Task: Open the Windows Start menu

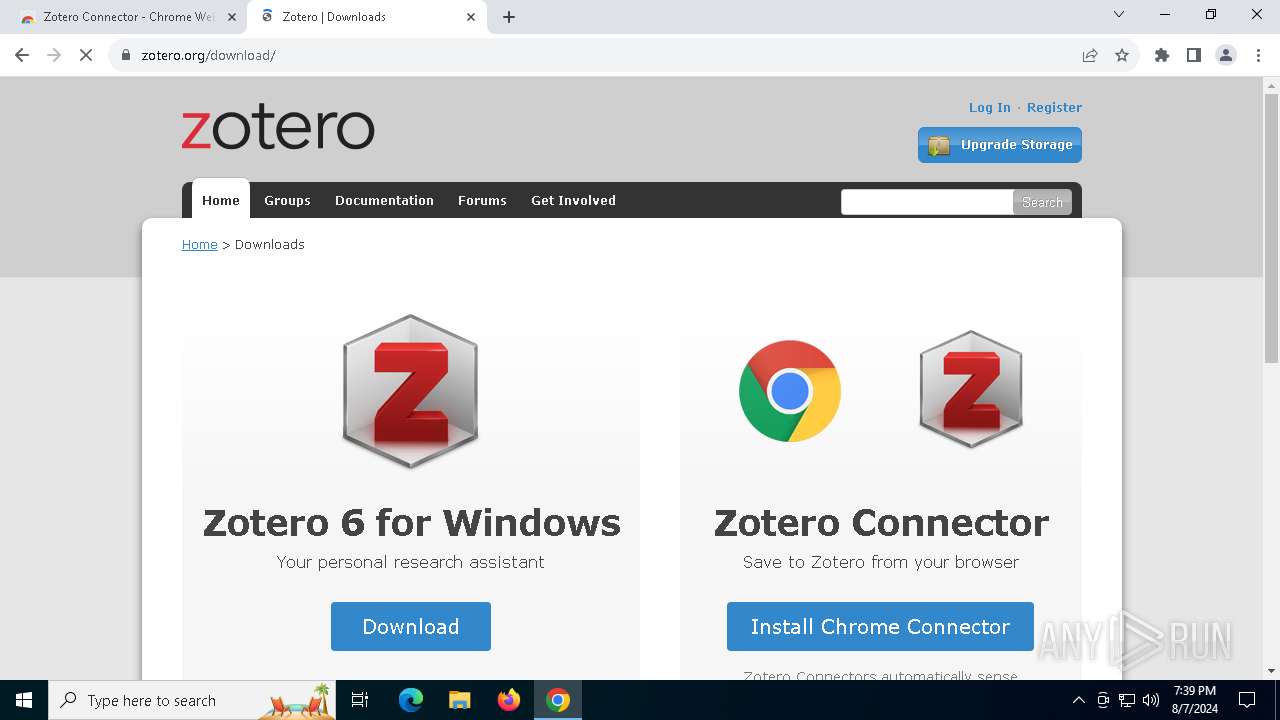Action: point(24,700)
